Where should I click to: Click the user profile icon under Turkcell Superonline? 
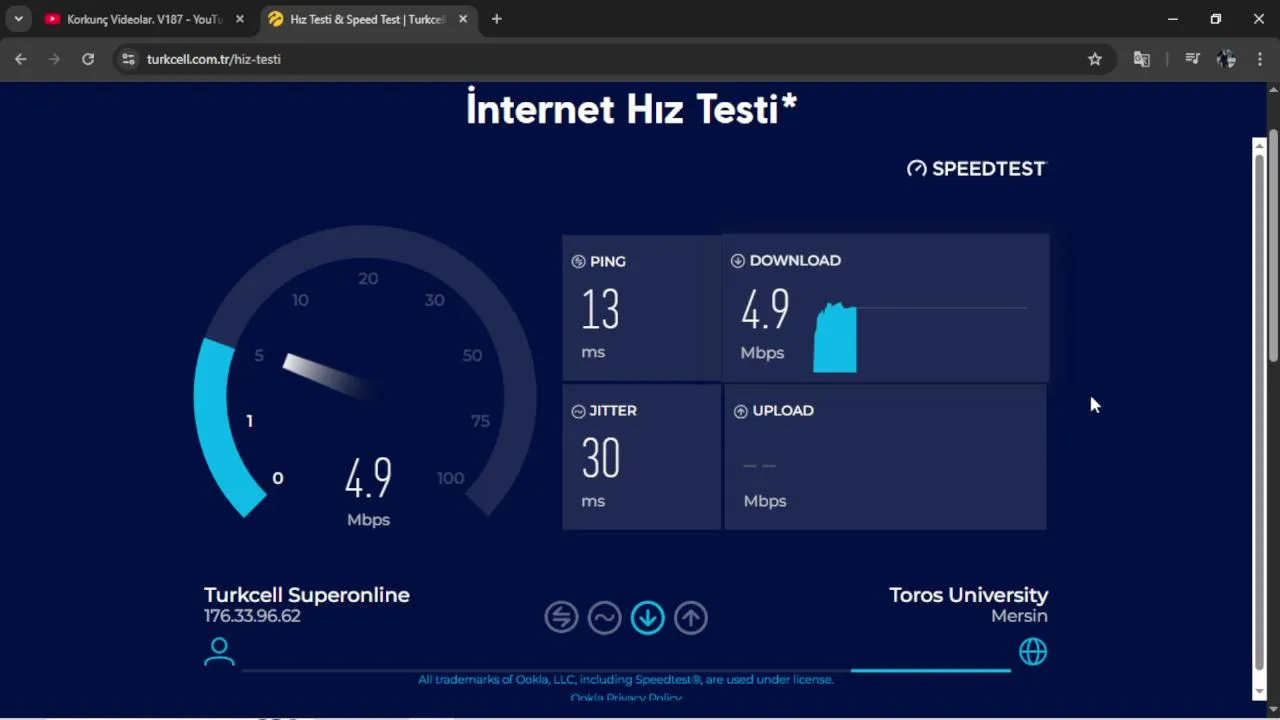pos(219,652)
